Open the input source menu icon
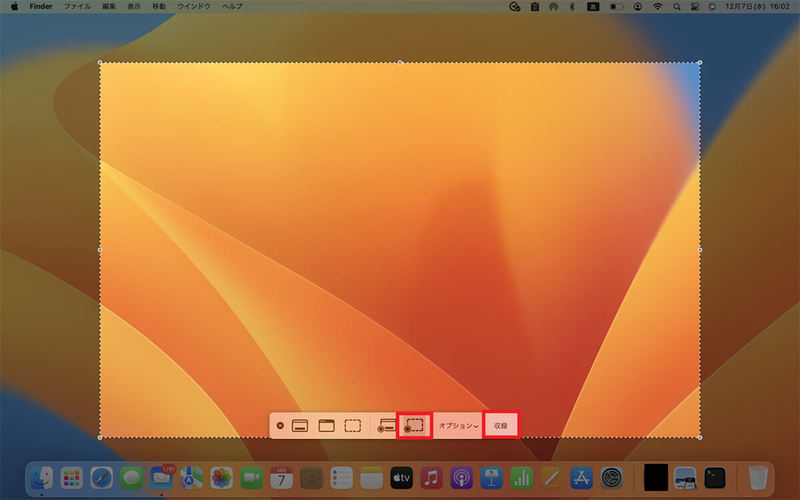 point(593,7)
